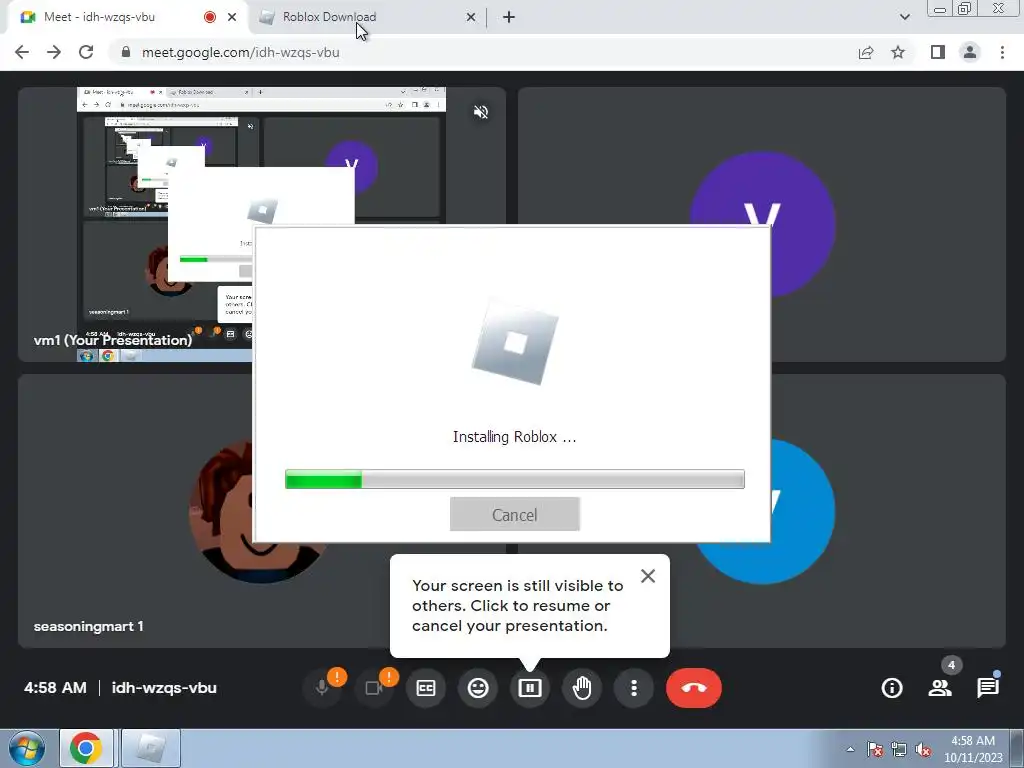This screenshot has width=1024, height=768.
Task: Toggle the camera button in Meet
Action: (374, 688)
